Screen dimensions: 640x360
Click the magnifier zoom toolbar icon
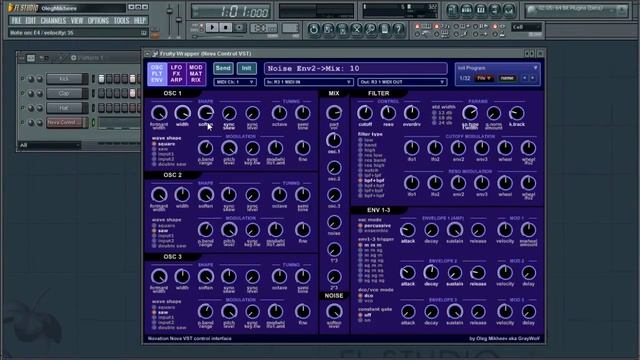click(x=371, y=29)
